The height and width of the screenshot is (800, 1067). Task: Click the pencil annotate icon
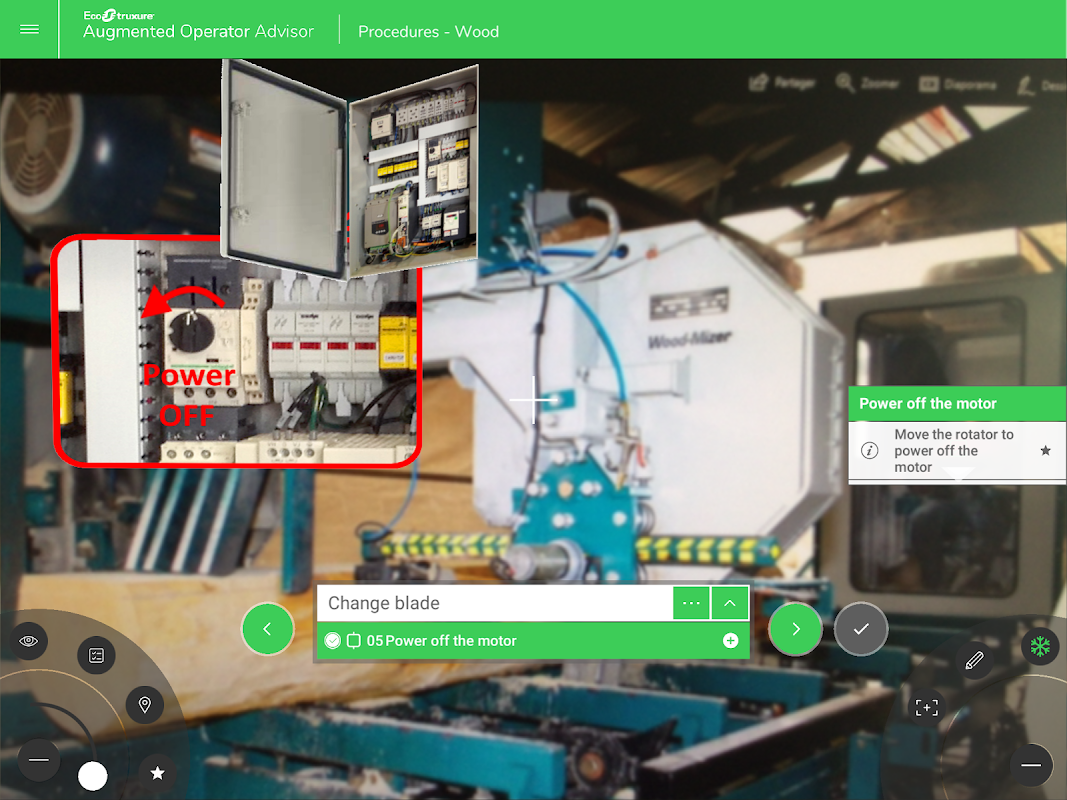click(974, 660)
